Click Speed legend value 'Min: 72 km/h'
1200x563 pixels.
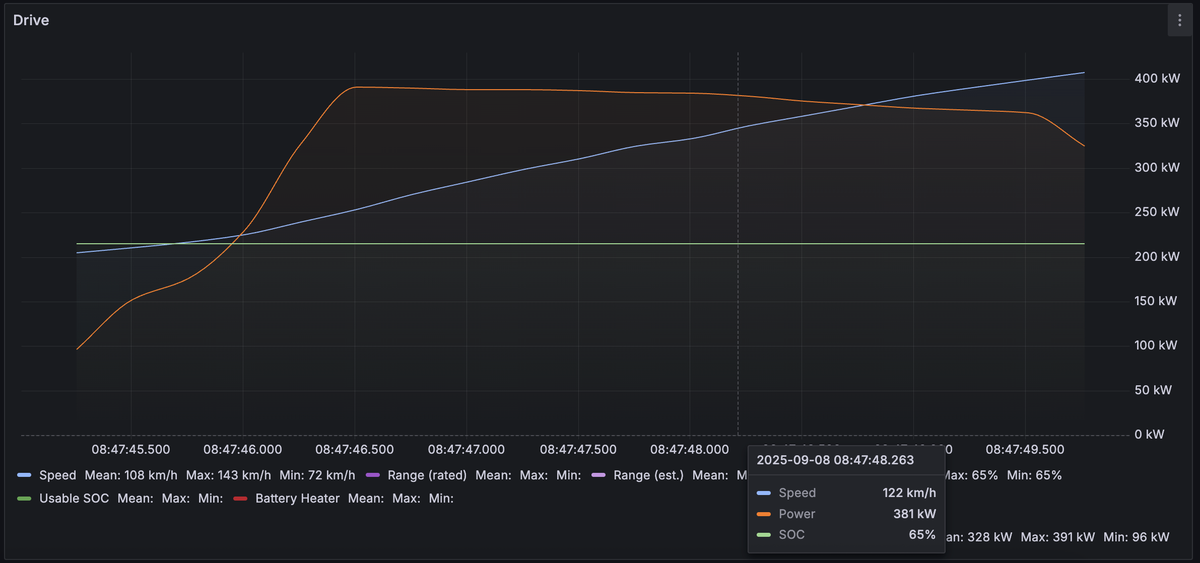pyautogui.click(x=317, y=475)
